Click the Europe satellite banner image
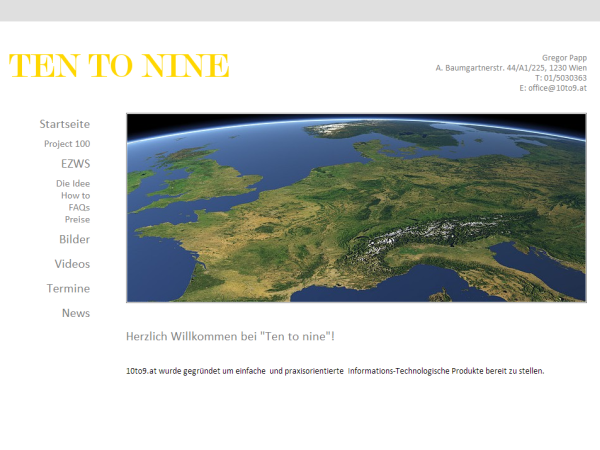 pos(356,208)
